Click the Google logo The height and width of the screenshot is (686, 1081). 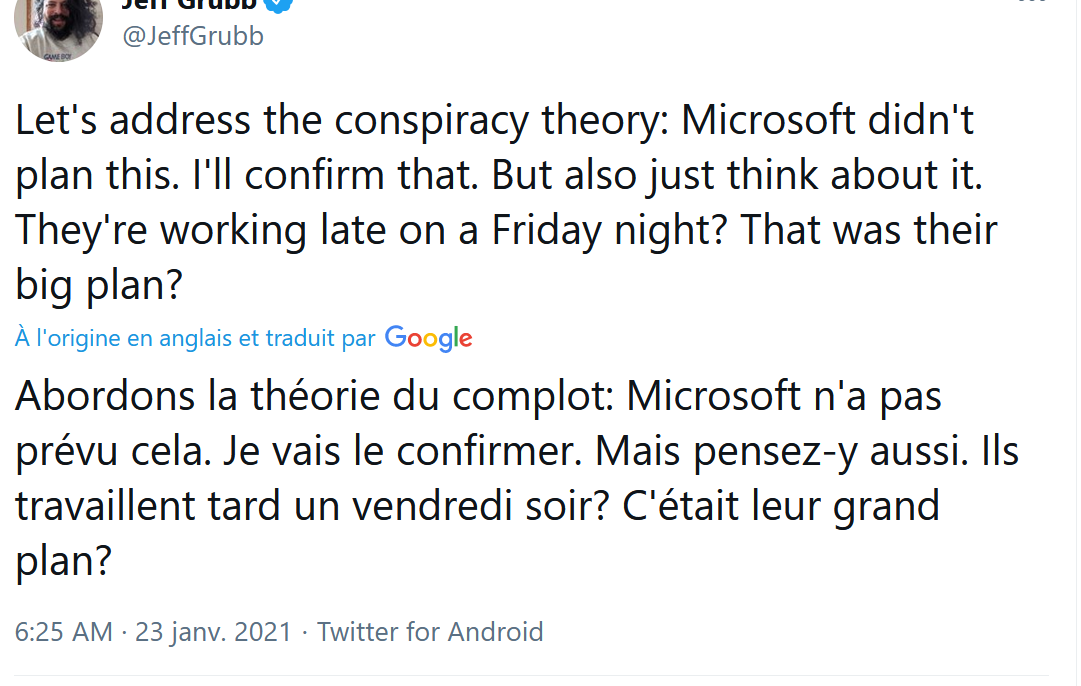pos(428,339)
